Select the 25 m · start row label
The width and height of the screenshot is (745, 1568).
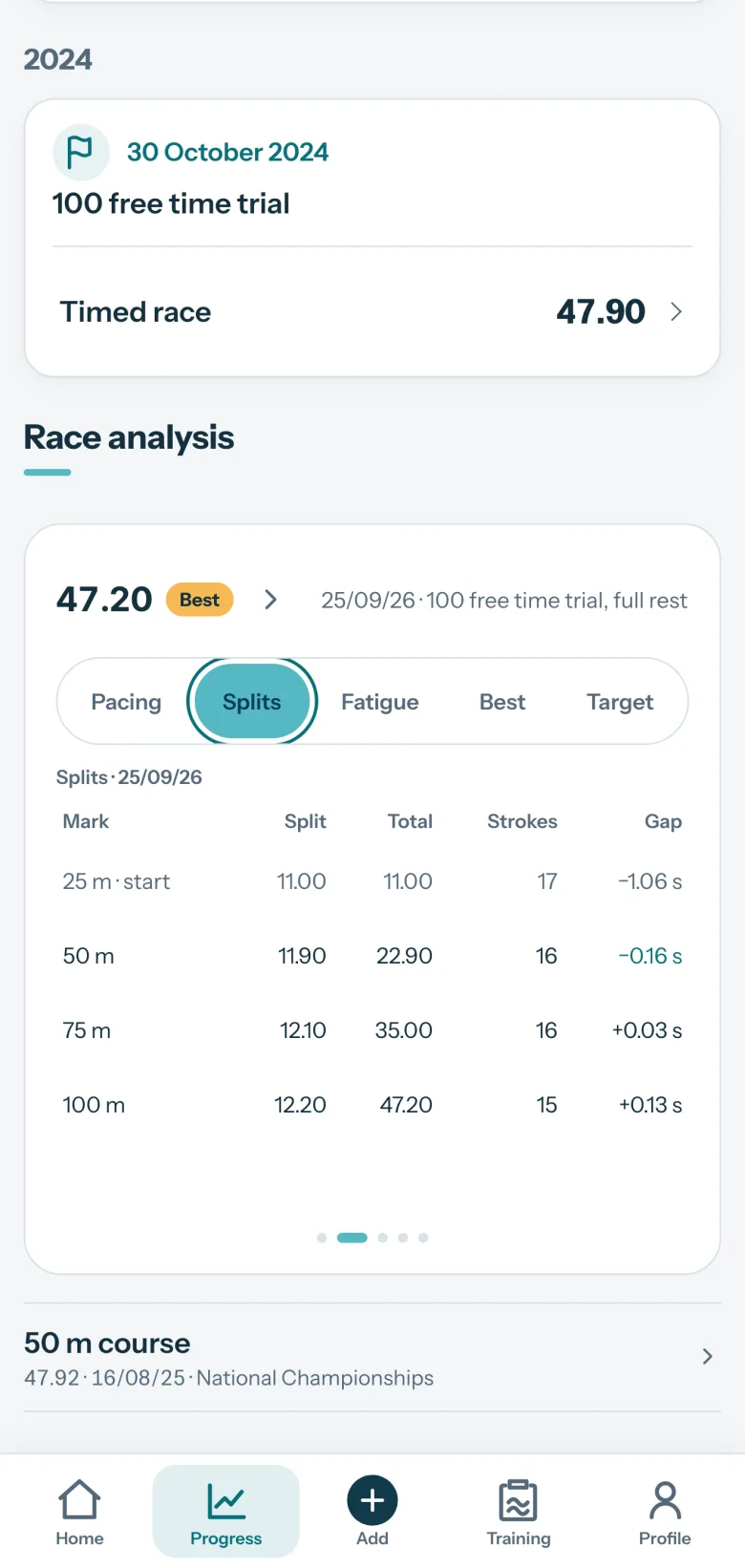pyautogui.click(x=117, y=881)
